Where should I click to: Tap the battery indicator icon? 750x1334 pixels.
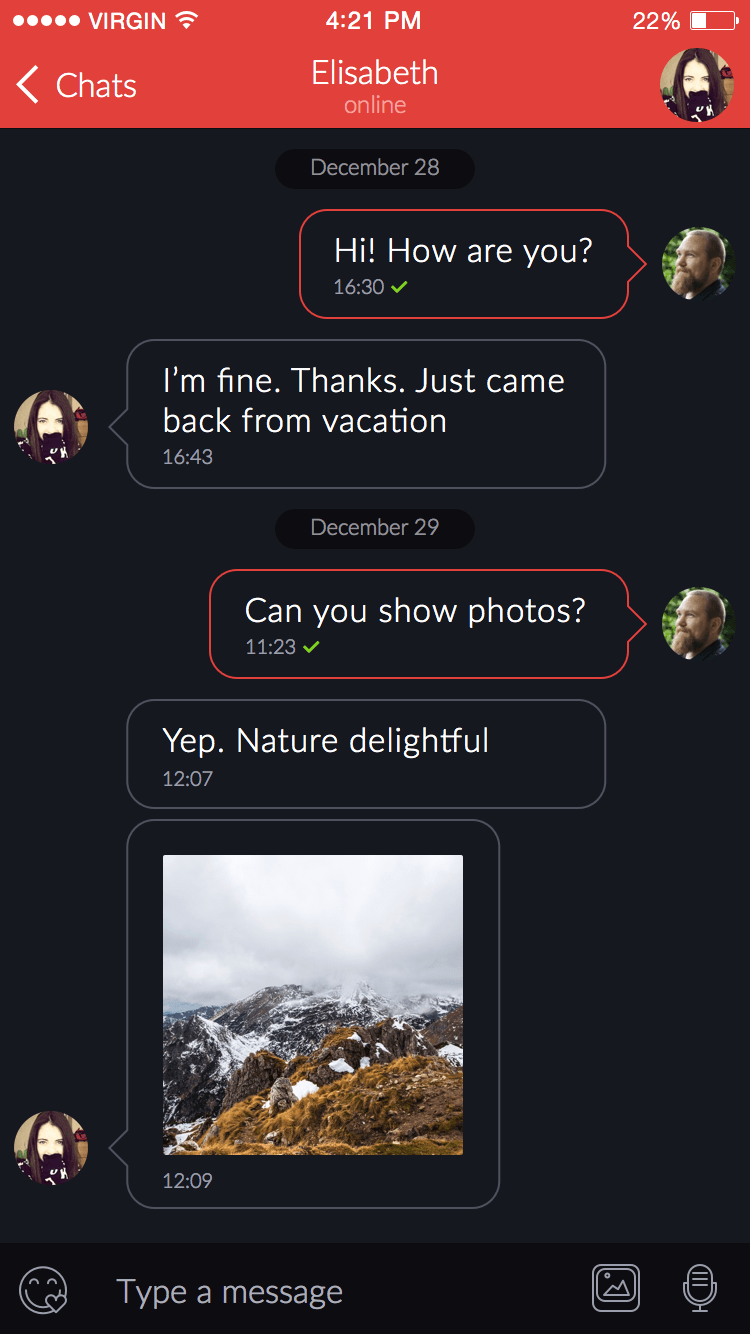click(712, 21)
